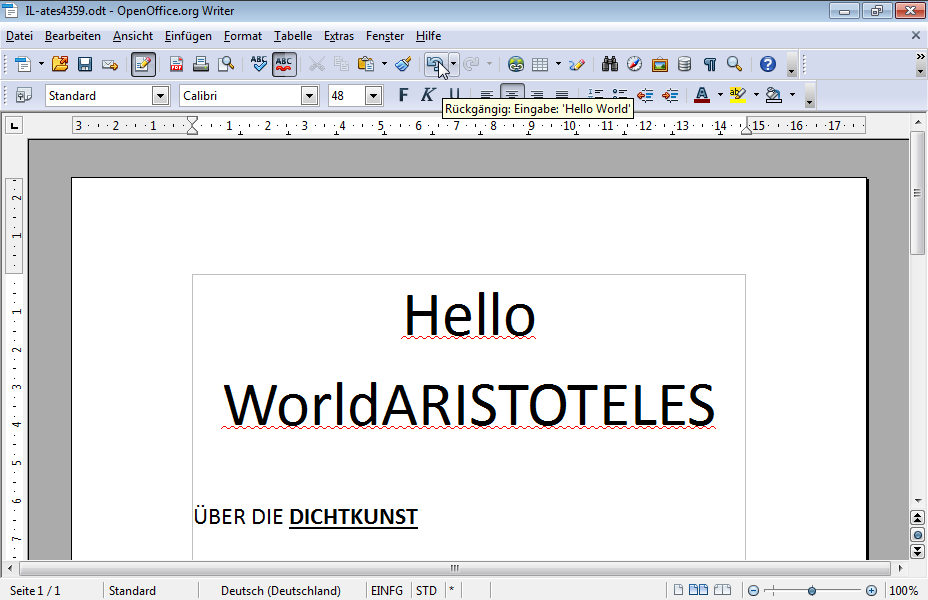The width and height of the screenshot is (928, 600).
Task: Open the Format menu
Action: [x=243, y=36]
